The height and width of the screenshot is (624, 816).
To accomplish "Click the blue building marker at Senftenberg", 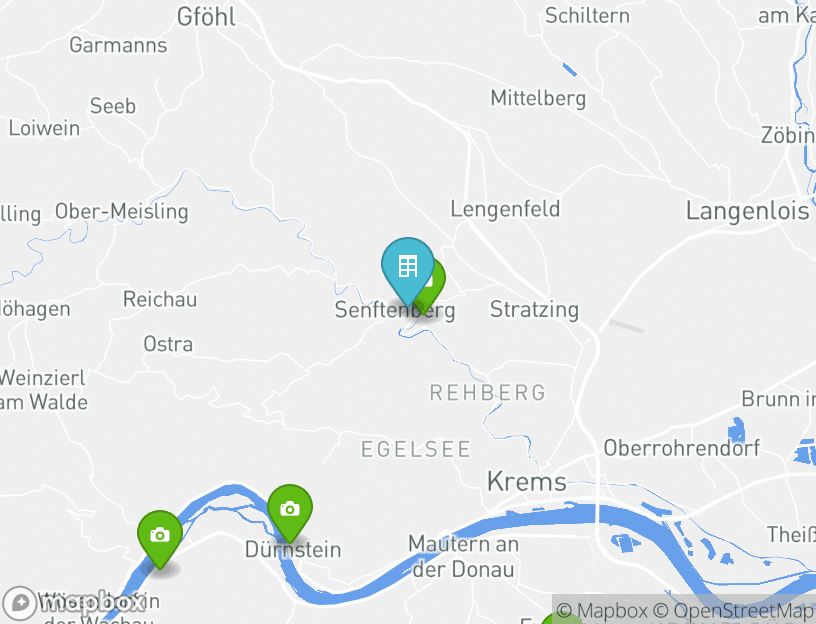I will click(x=407, y=268).
